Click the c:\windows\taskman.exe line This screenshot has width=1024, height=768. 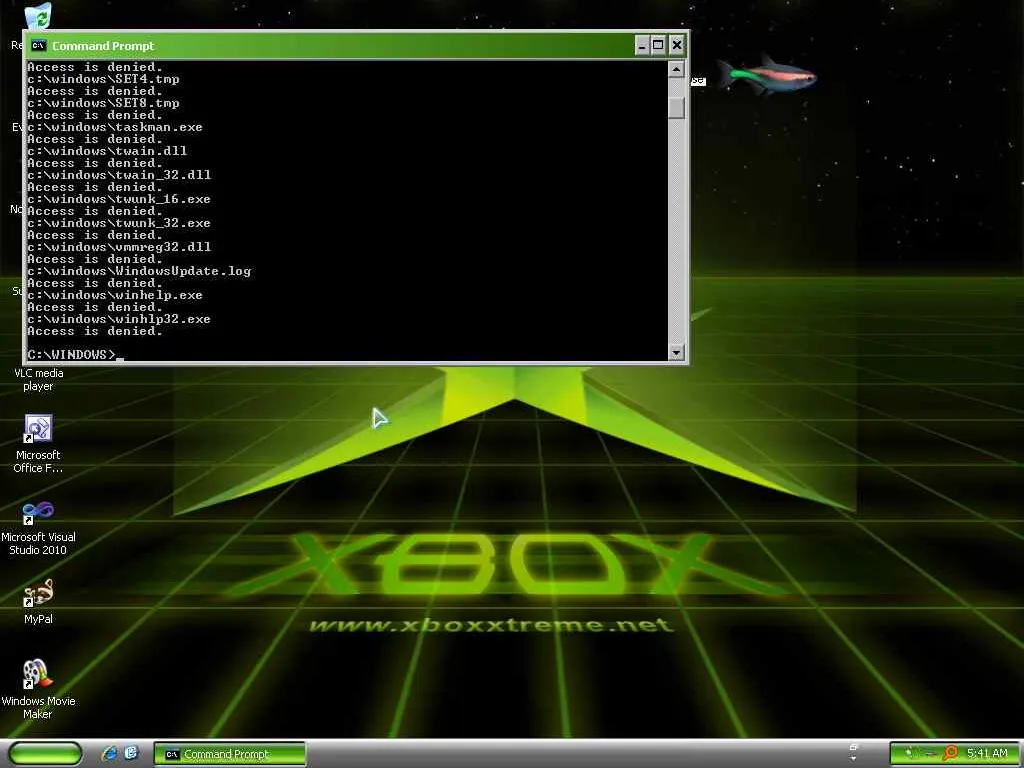pos(115,127)
